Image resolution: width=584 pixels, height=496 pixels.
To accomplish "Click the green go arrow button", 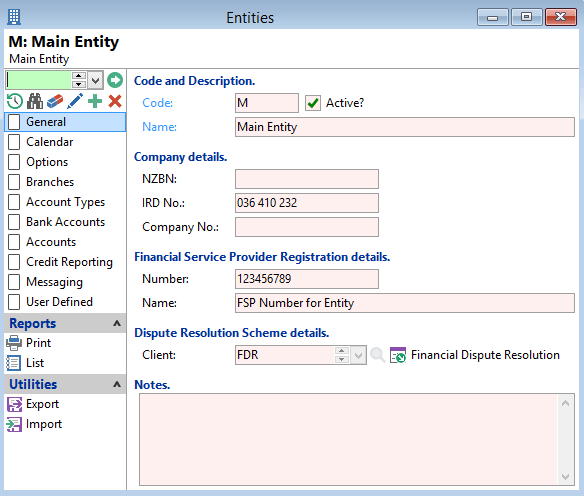I will pyautogui.click(x=115, y=80).
